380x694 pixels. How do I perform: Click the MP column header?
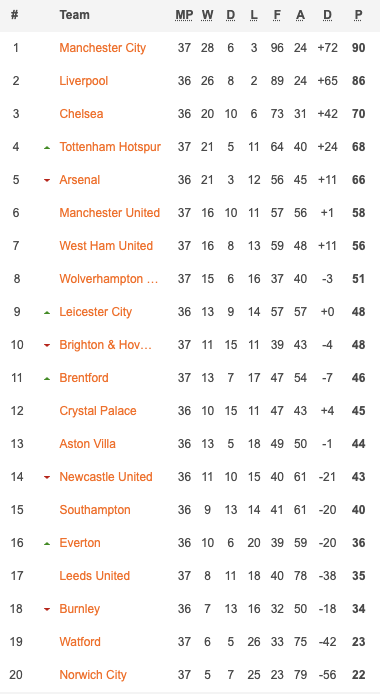tap(184, 15)
